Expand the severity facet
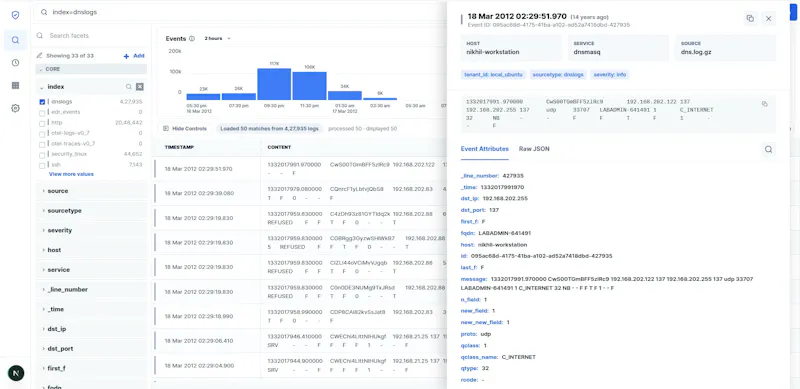800x389 pixels. click(92, 230)
